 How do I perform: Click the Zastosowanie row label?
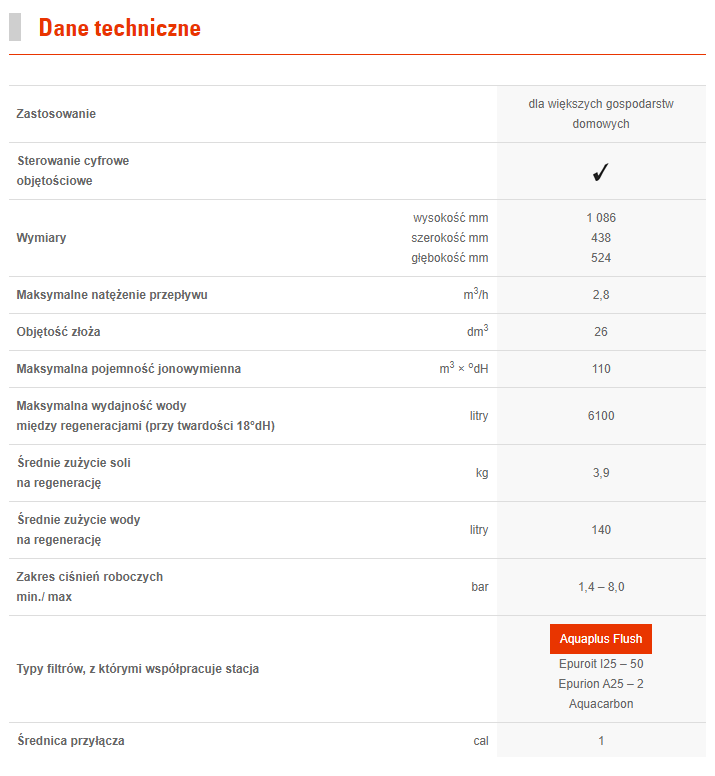[x=56, y=114]
